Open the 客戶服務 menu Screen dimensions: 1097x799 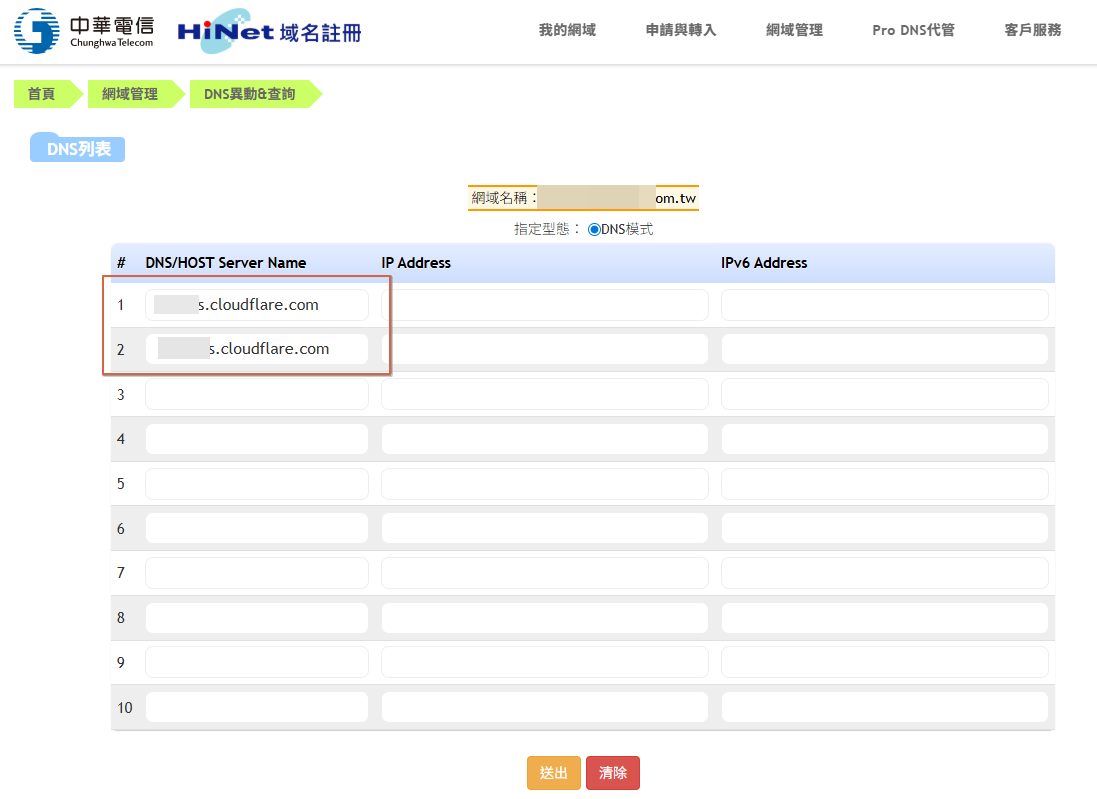tap(1033, 30)
